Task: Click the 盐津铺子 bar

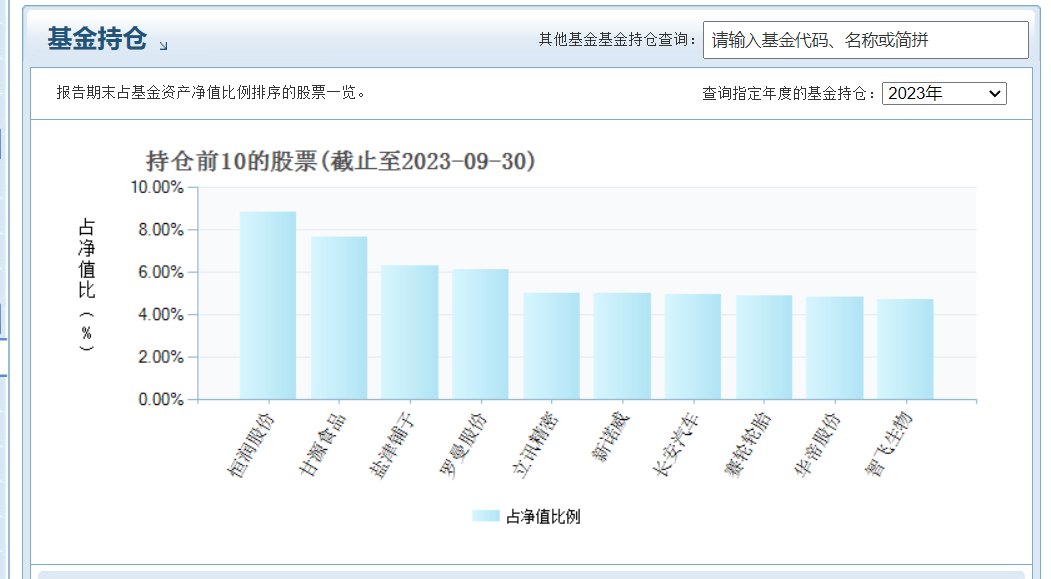Action: [410, 332]
